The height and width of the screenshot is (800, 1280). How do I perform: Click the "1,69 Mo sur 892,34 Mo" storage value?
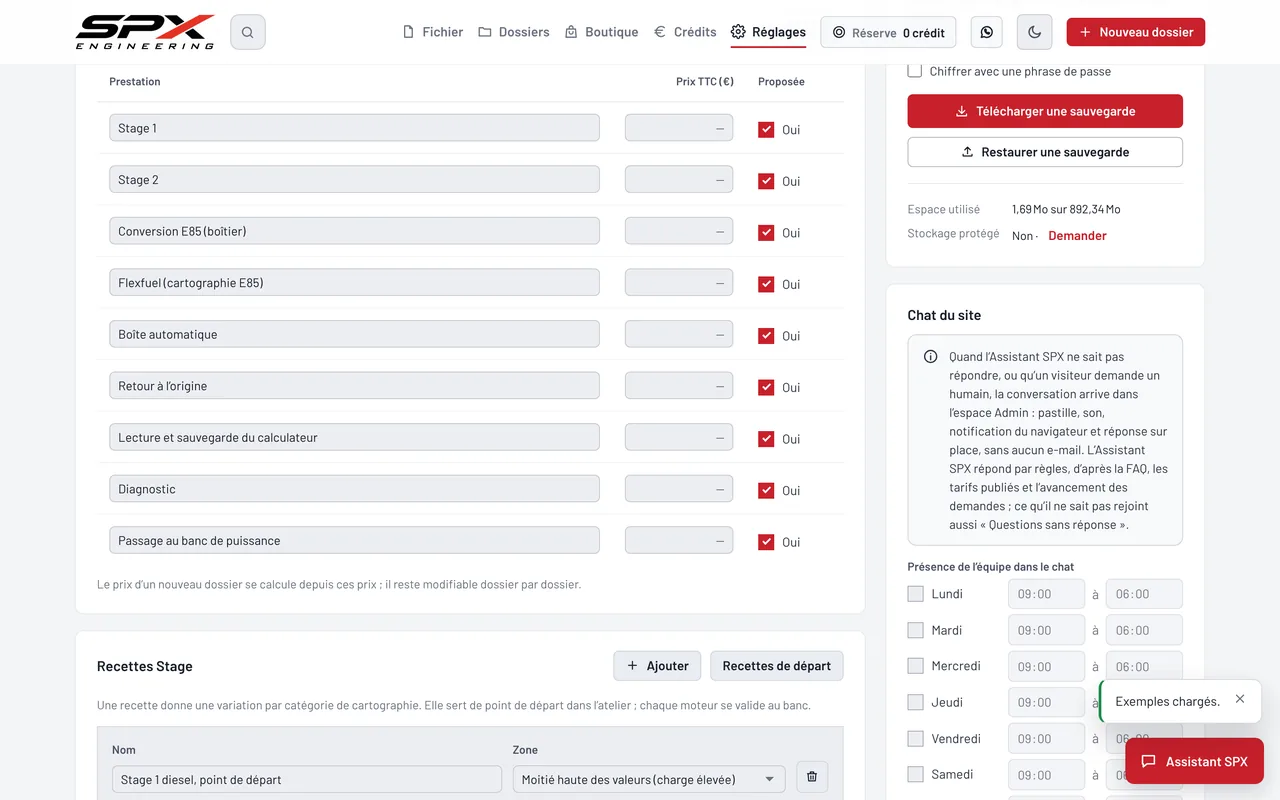(x=1066, y=210)
